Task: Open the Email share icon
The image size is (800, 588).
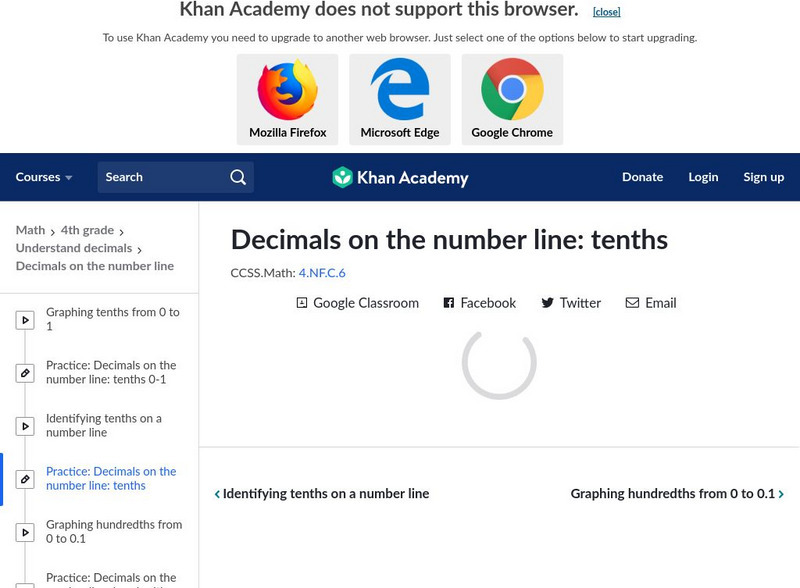Action: 631,303
